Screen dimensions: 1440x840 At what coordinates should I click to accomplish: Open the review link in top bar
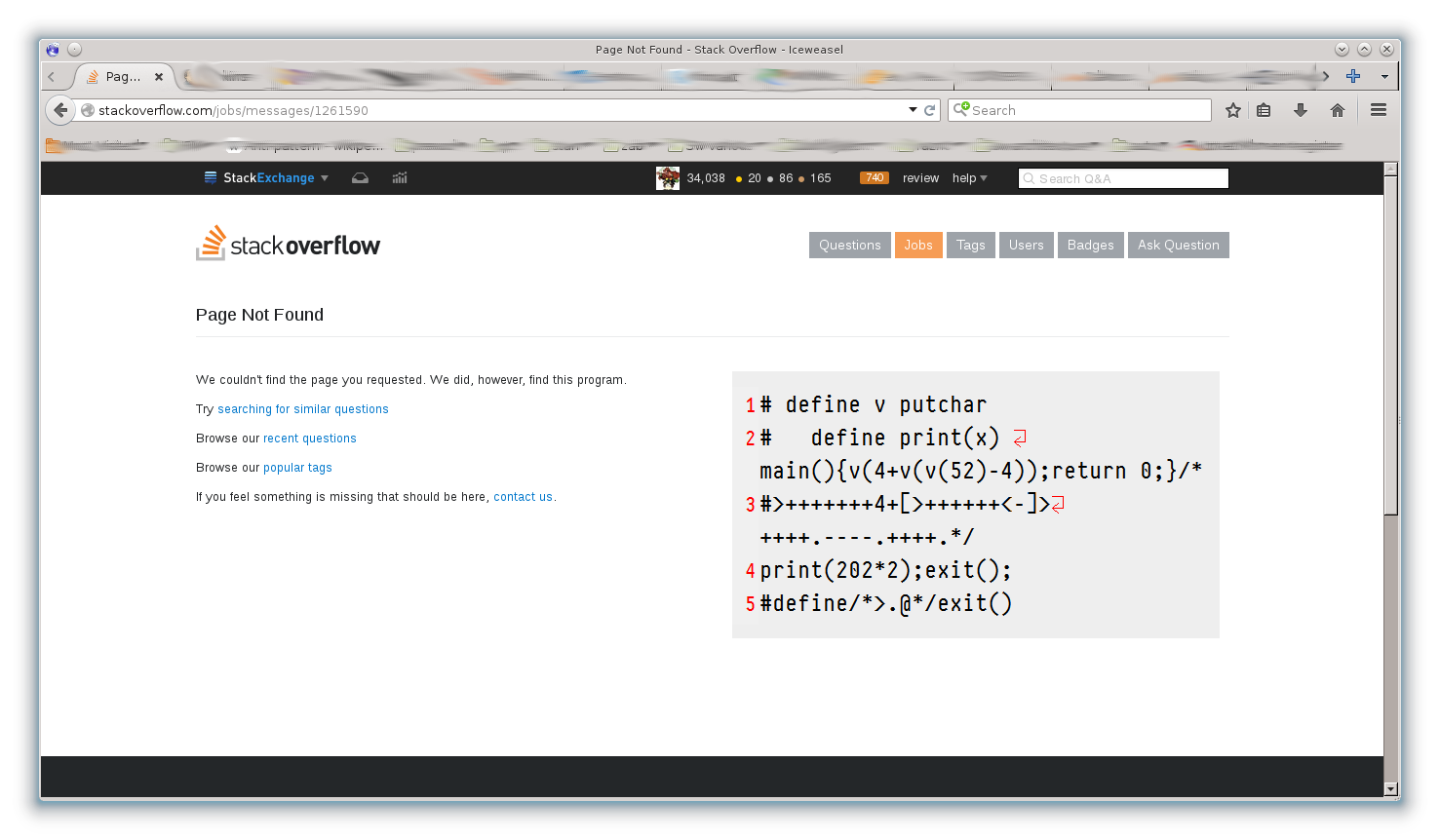920,178
